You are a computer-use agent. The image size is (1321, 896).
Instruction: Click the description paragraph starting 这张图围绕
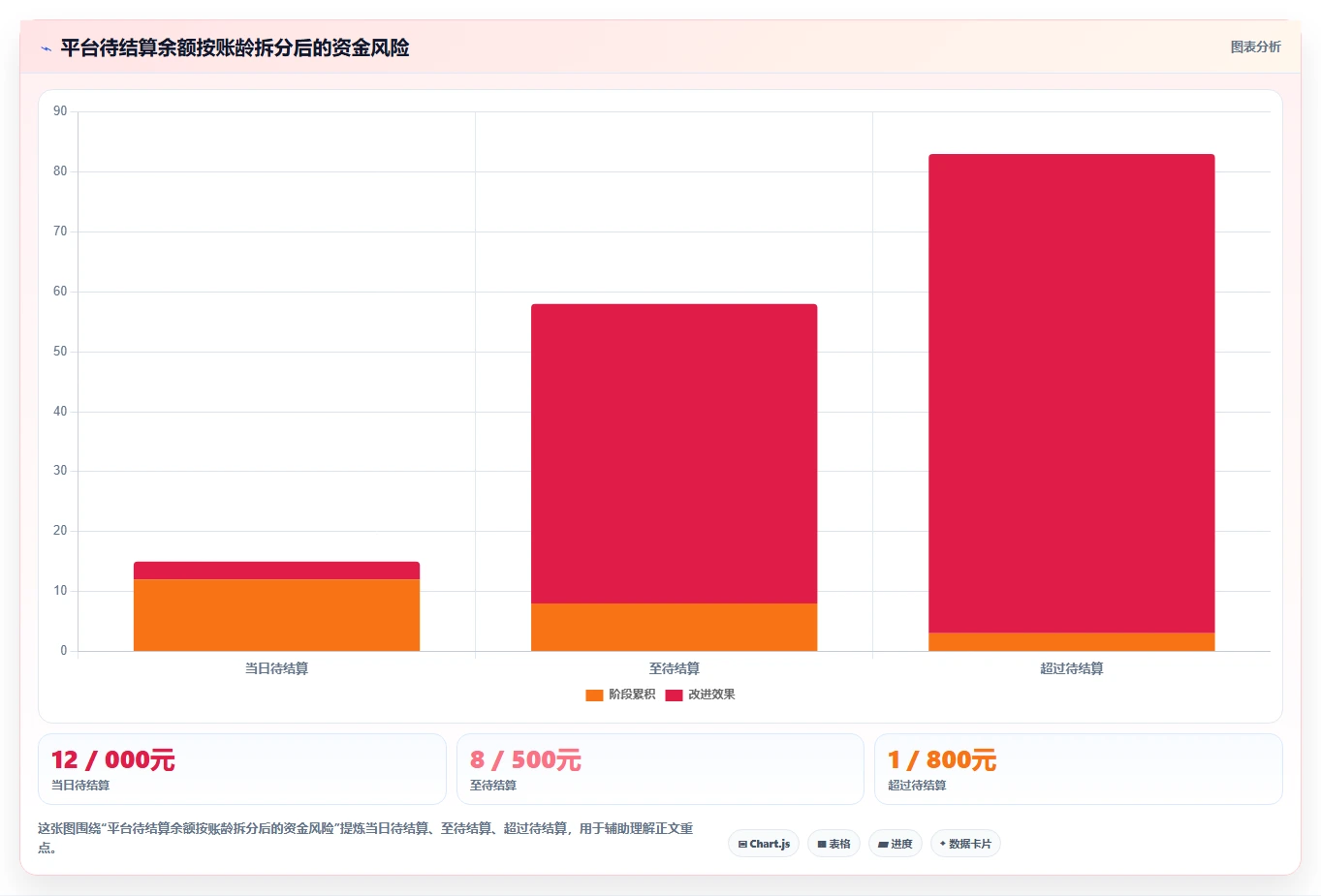coord(366,838)
